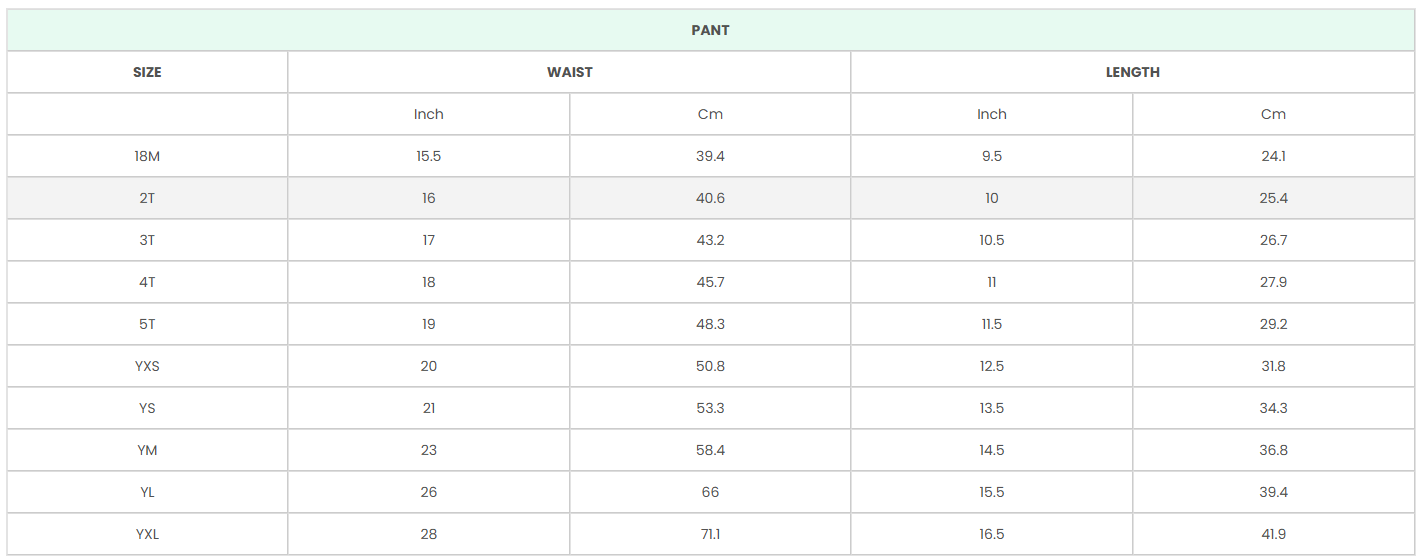Click the YM size cell
The image size is (1421, 558).
pyautogui.click(x=147, y=450)
